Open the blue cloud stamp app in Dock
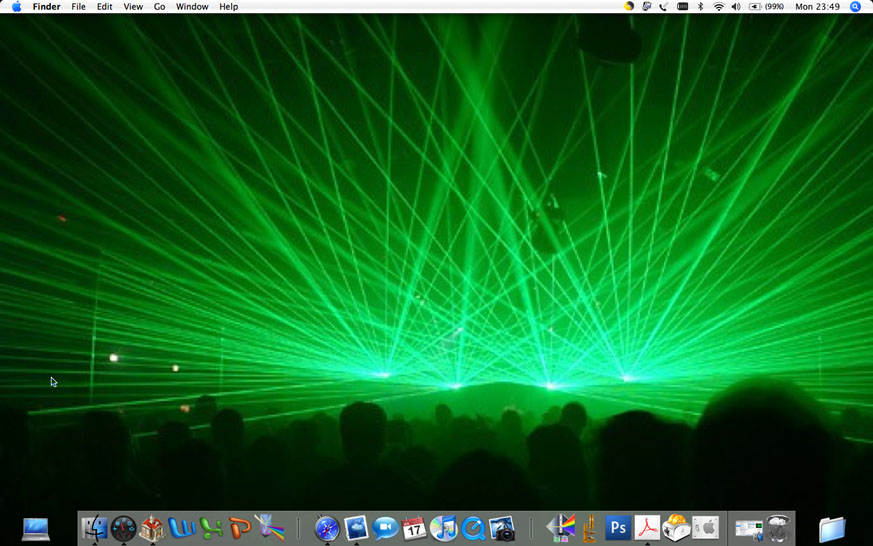This screenshot has width=873, height=546. (356, 528)
